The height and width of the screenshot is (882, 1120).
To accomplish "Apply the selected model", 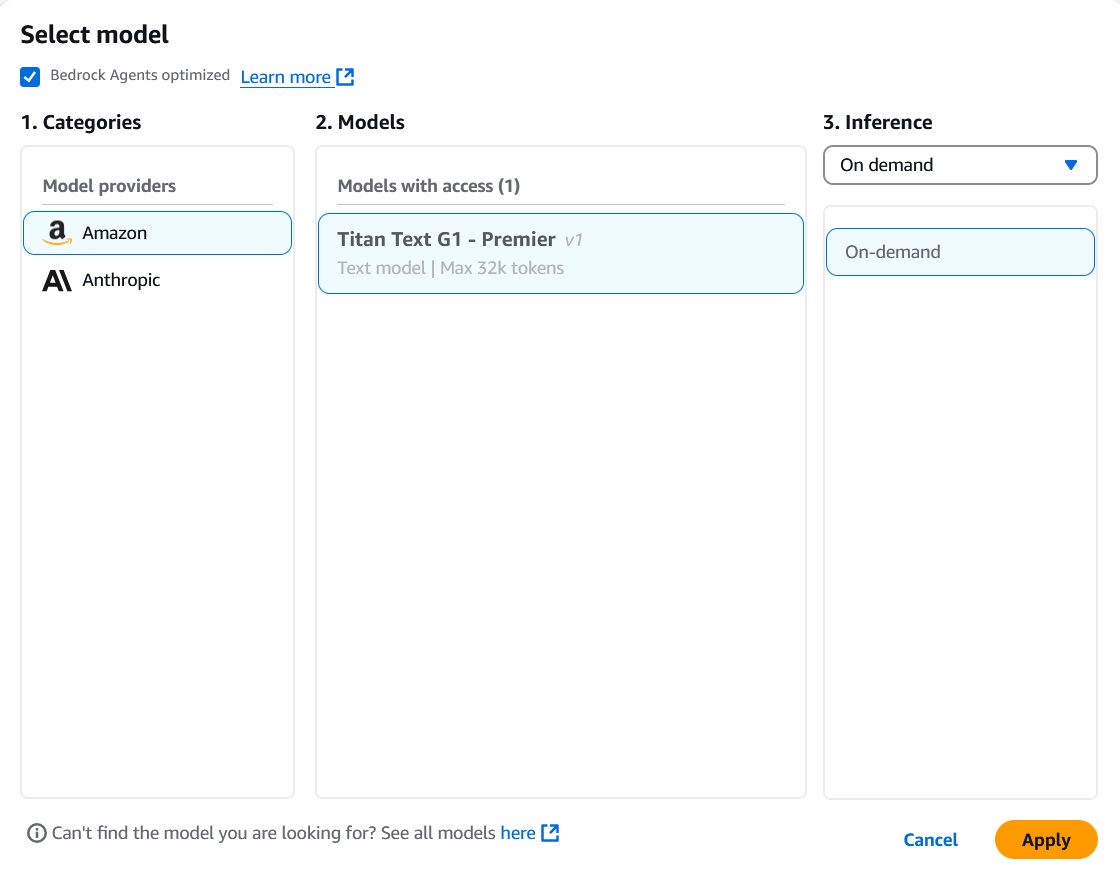I will coord(1046,840).
